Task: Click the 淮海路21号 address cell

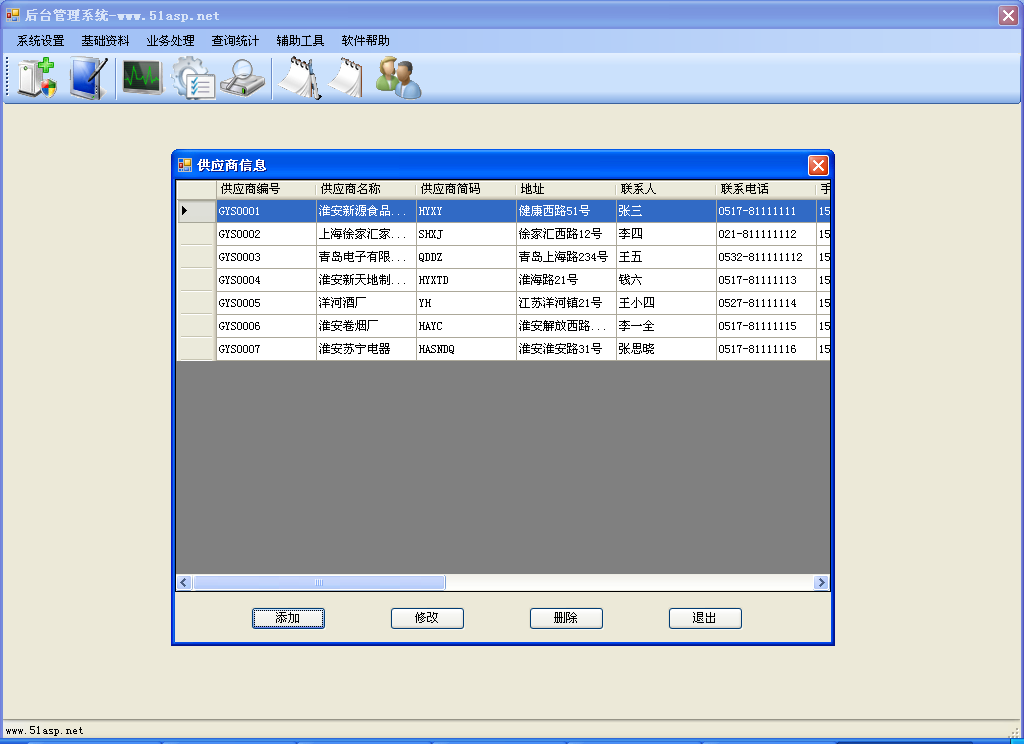Action: (566, 280)
